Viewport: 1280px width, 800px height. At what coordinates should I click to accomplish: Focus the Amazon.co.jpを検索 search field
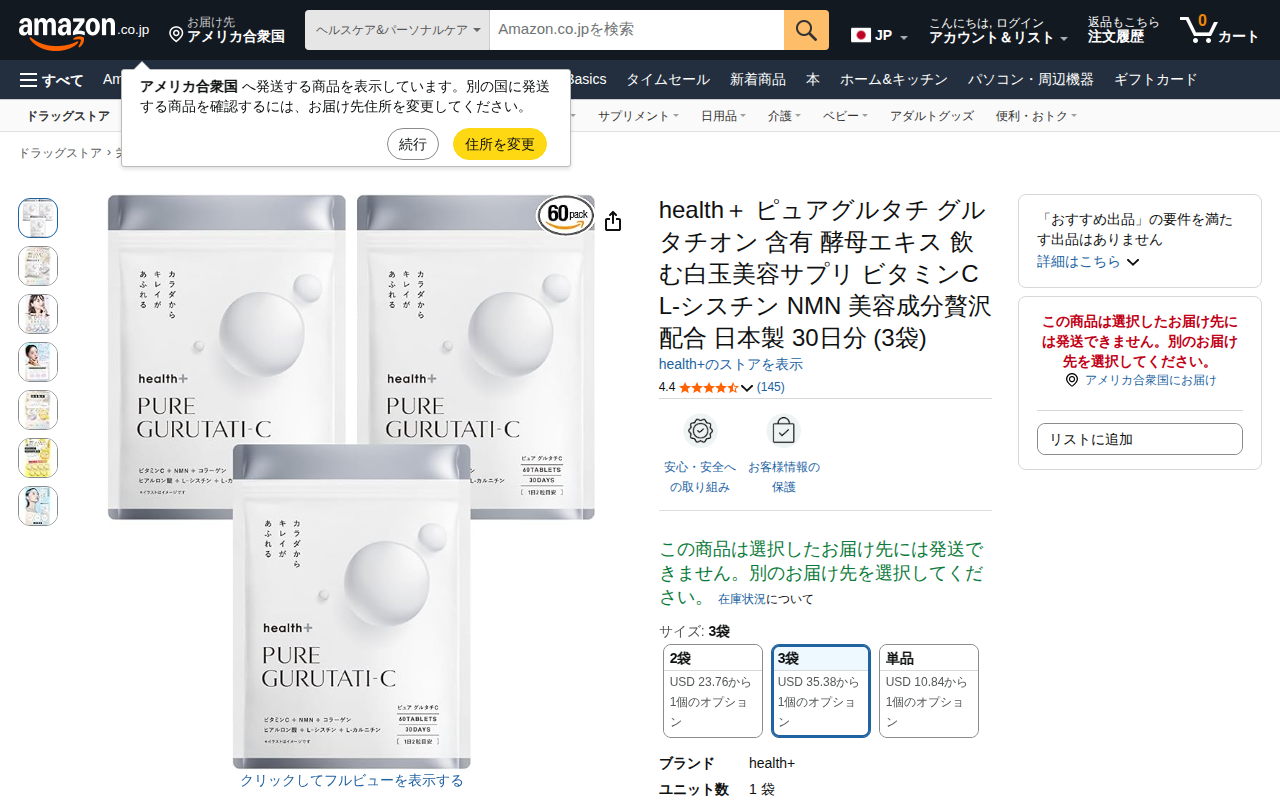point(637,30)
